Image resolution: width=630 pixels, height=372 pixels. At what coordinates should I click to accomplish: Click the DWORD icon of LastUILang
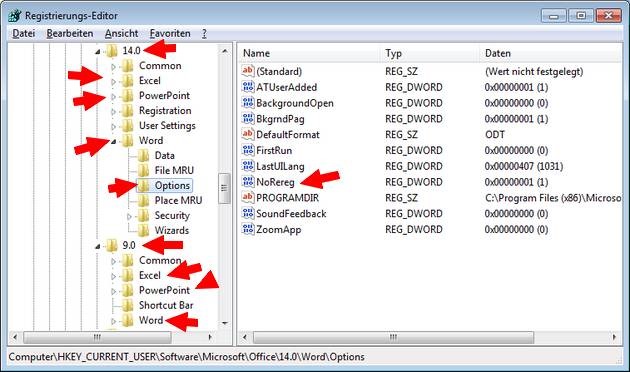pyautogui.click(x=248, y=166)
